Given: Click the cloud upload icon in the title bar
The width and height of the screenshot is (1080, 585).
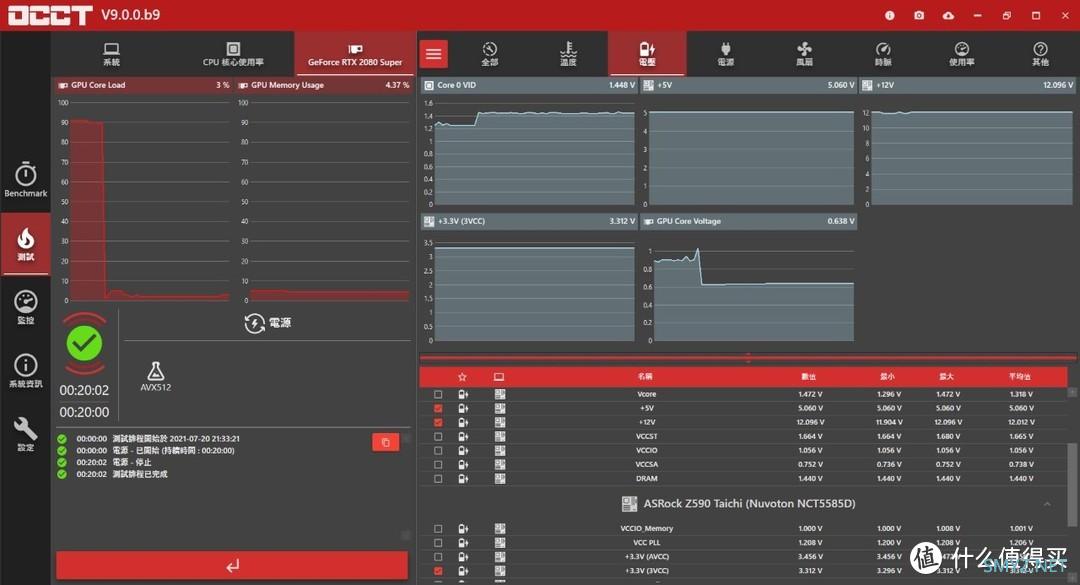Looking at the screenshot, I should coord(948,15).
